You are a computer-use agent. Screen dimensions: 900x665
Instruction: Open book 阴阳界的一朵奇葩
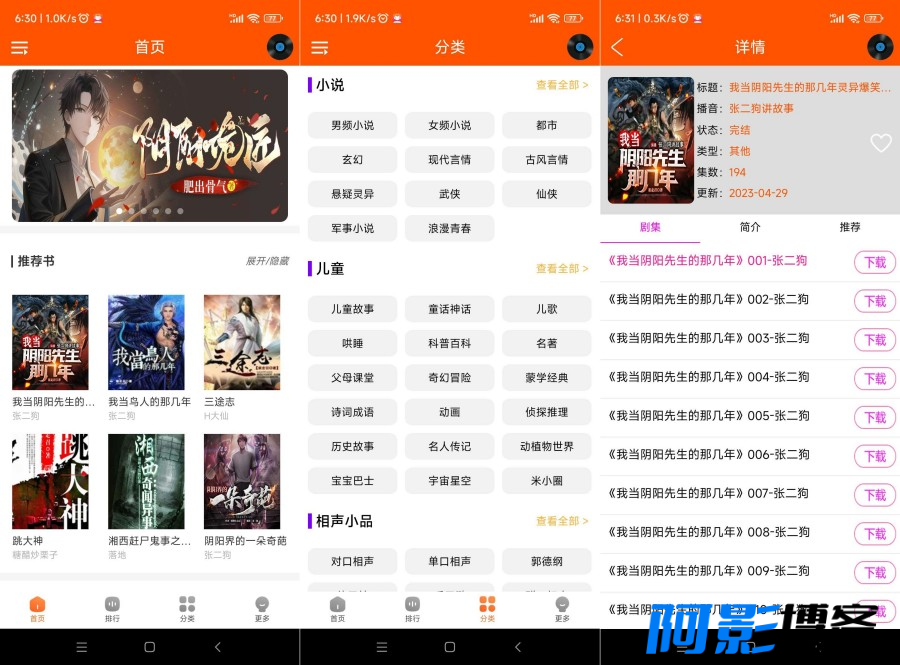click(x=242, y=481)
